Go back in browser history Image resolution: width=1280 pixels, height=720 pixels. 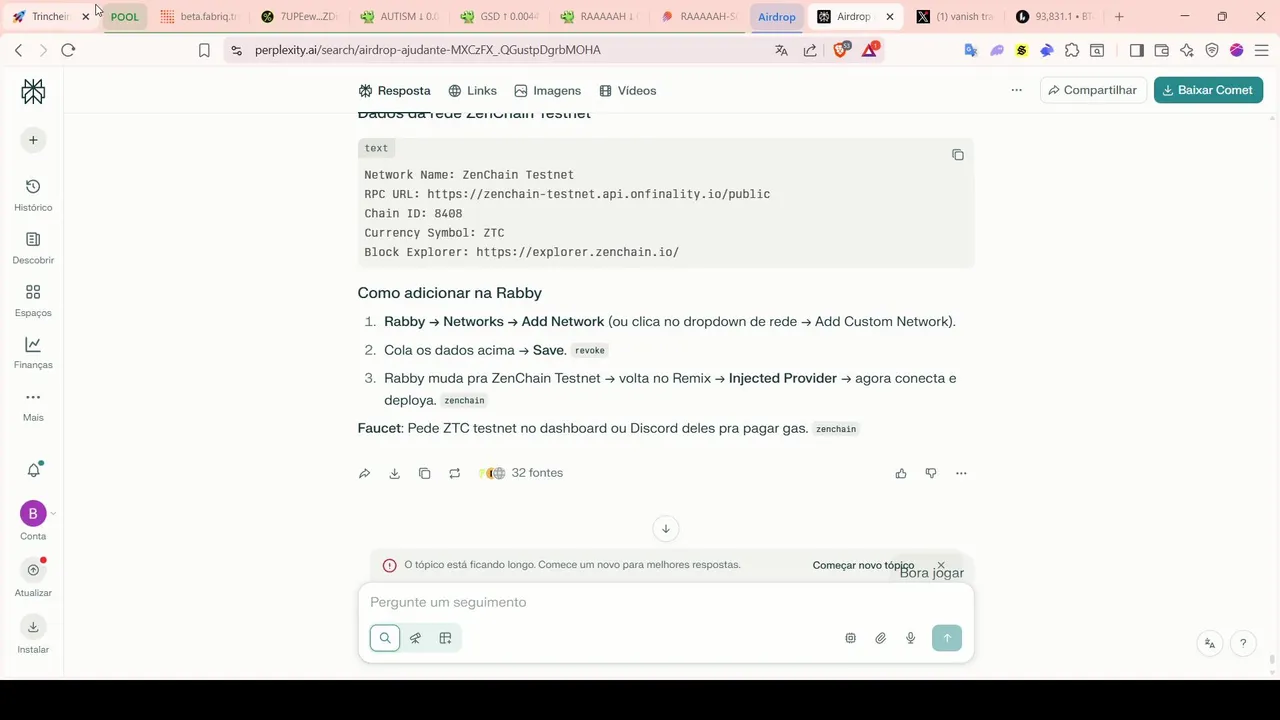18,50
